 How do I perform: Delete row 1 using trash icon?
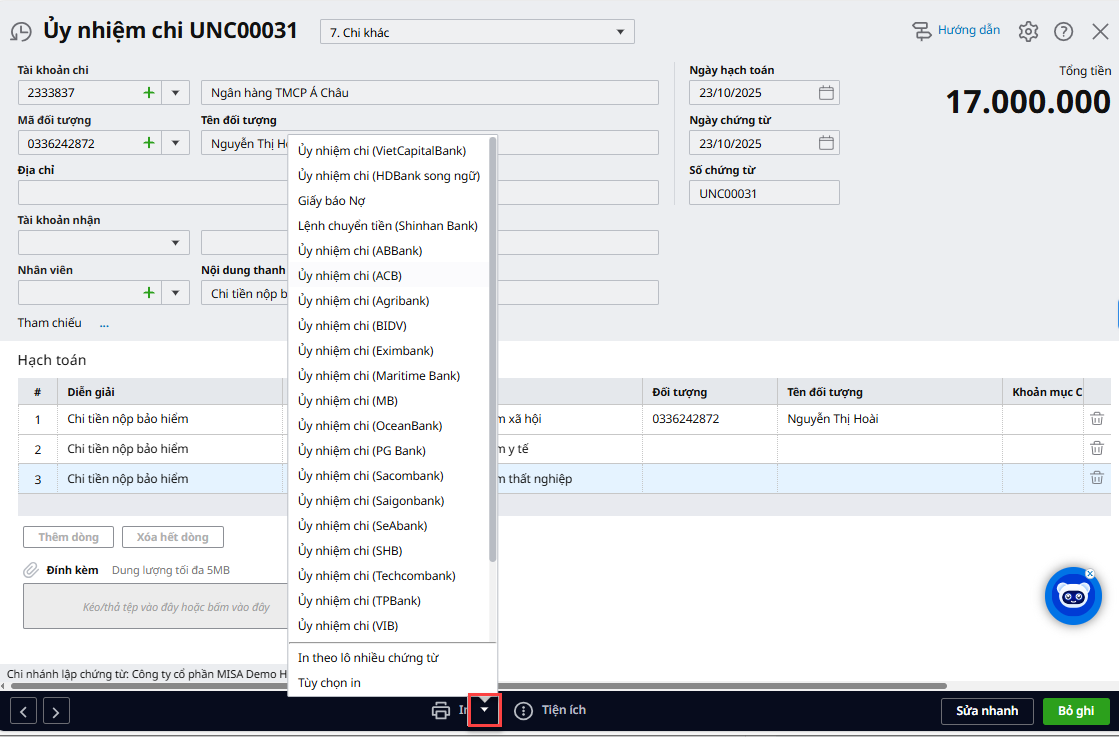(1097, 419)
